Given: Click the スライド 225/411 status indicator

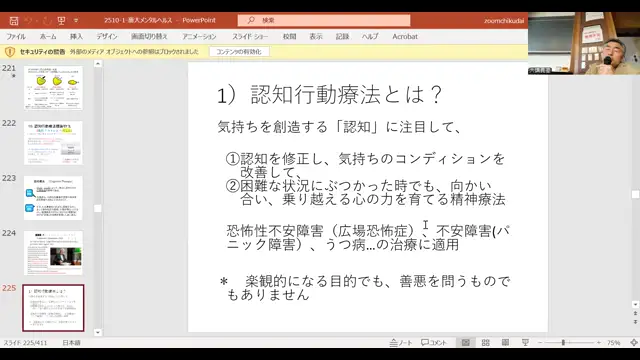Looking at the screenshot, I should coord(25,342).
